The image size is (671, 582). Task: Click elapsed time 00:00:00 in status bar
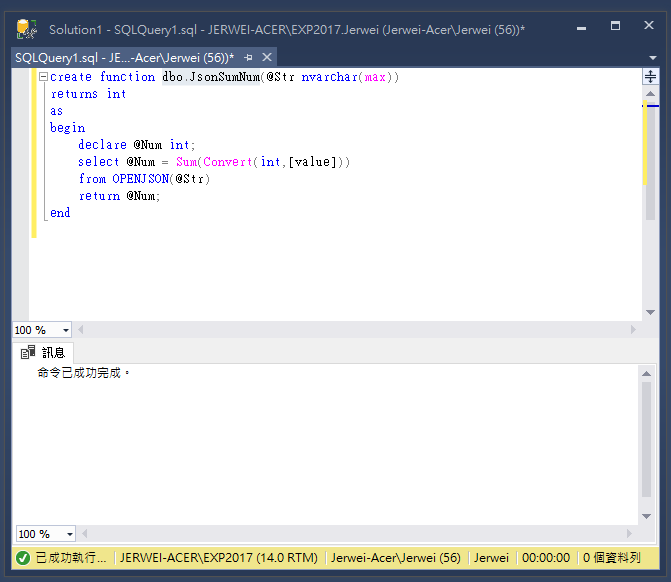point(546,558)
